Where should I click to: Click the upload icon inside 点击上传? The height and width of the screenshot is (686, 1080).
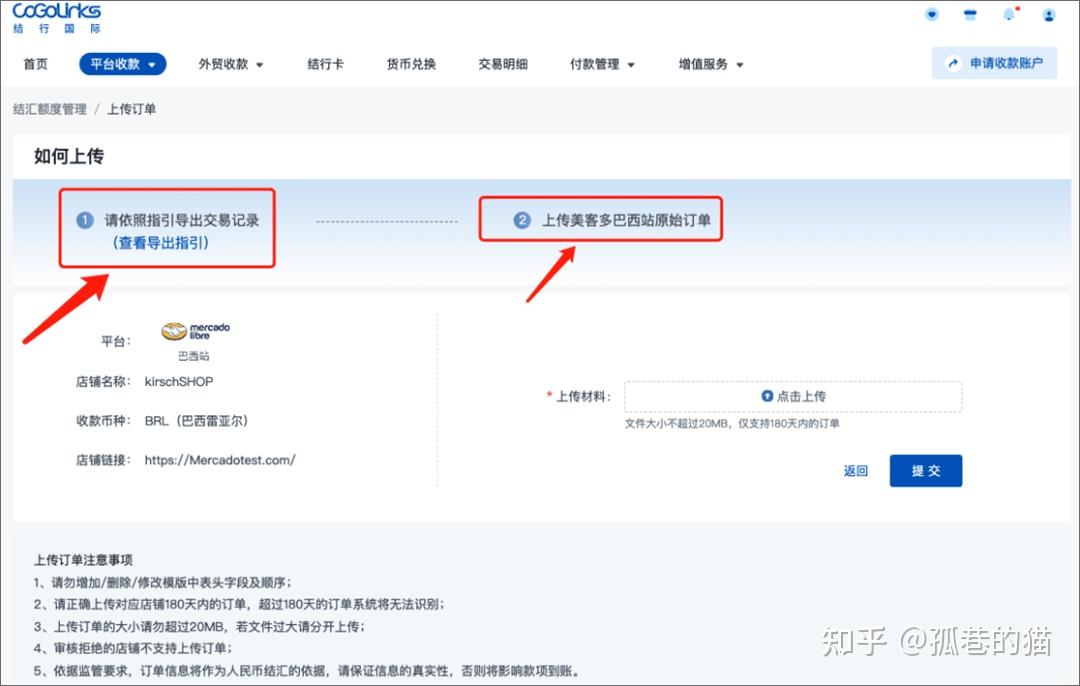pyautogui.click(x=765, y=396)
